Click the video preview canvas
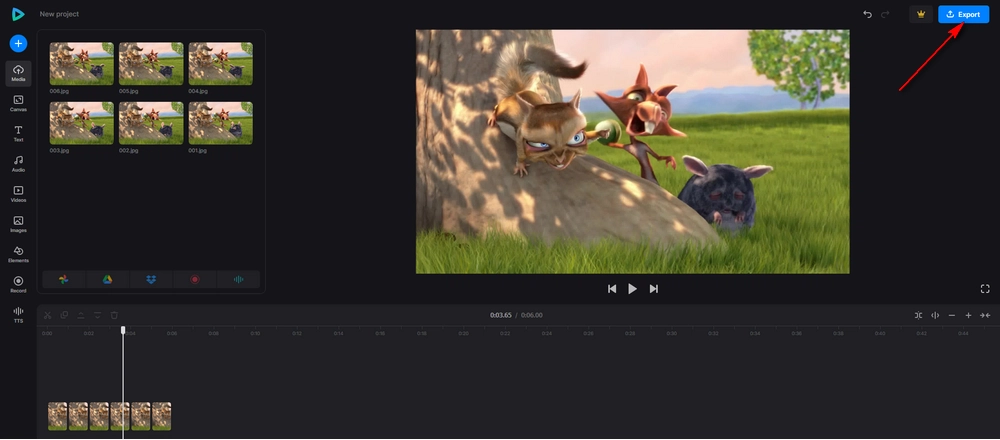The image size is (1000, 440). click(632, 152)
